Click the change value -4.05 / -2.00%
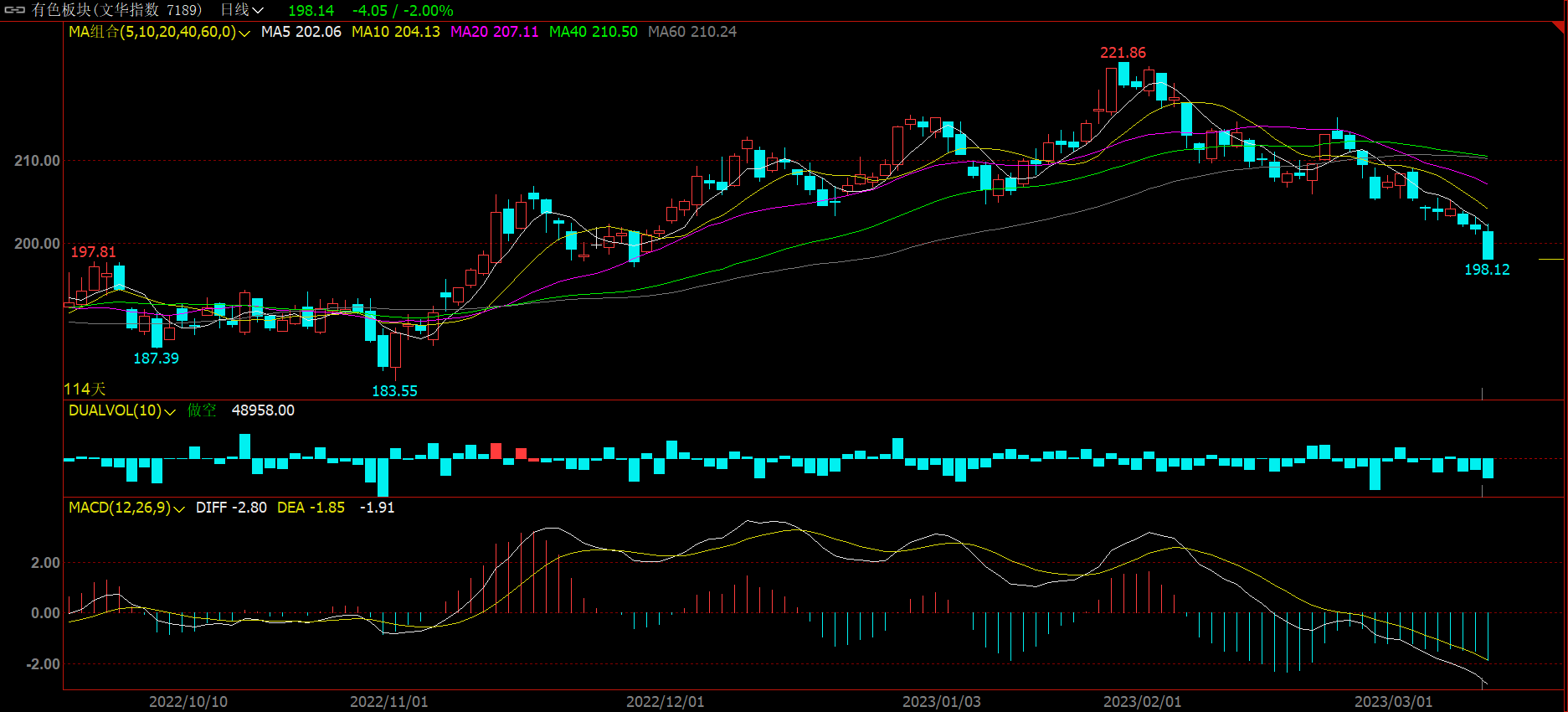This screenshot has width=1568, height=712. point(403,11)
